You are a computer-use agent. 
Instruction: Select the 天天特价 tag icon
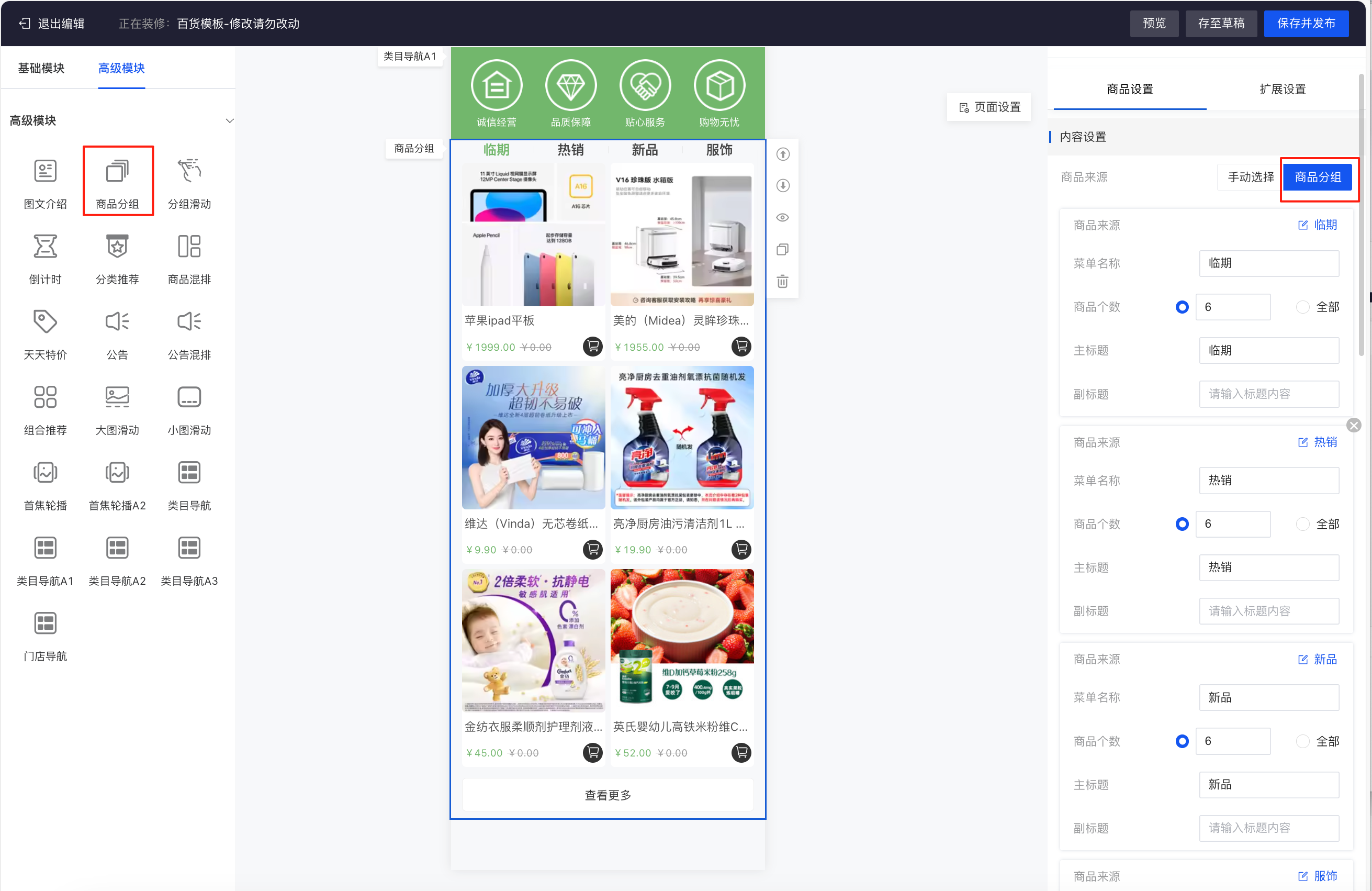pyautogui.click(x=45, y=322)
